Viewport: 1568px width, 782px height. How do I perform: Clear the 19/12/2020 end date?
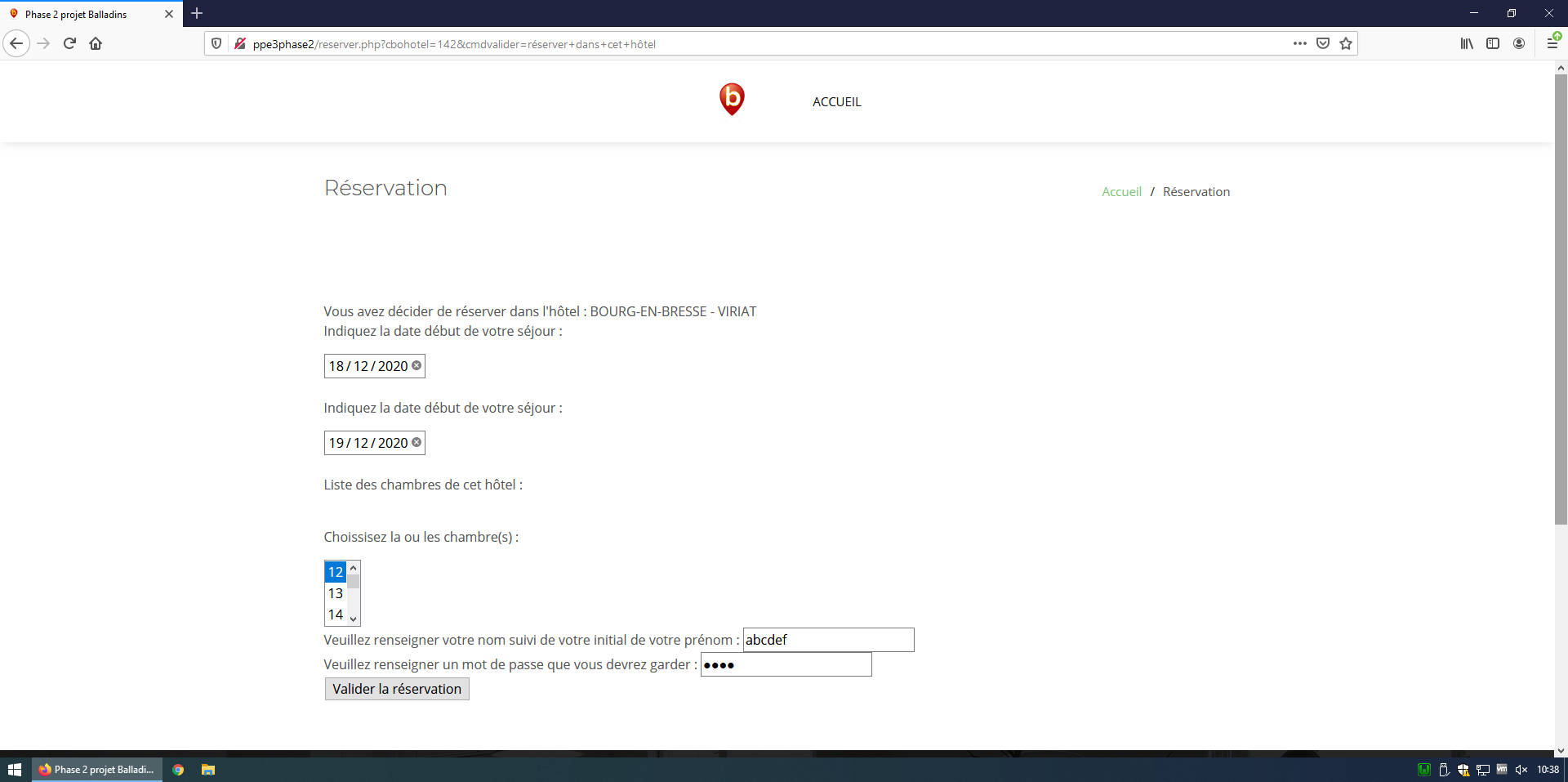click(x=416, y=442)
